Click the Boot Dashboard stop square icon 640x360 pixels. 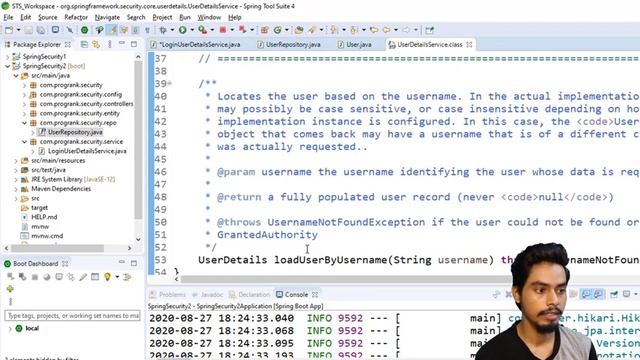click(x=35, y=277)
